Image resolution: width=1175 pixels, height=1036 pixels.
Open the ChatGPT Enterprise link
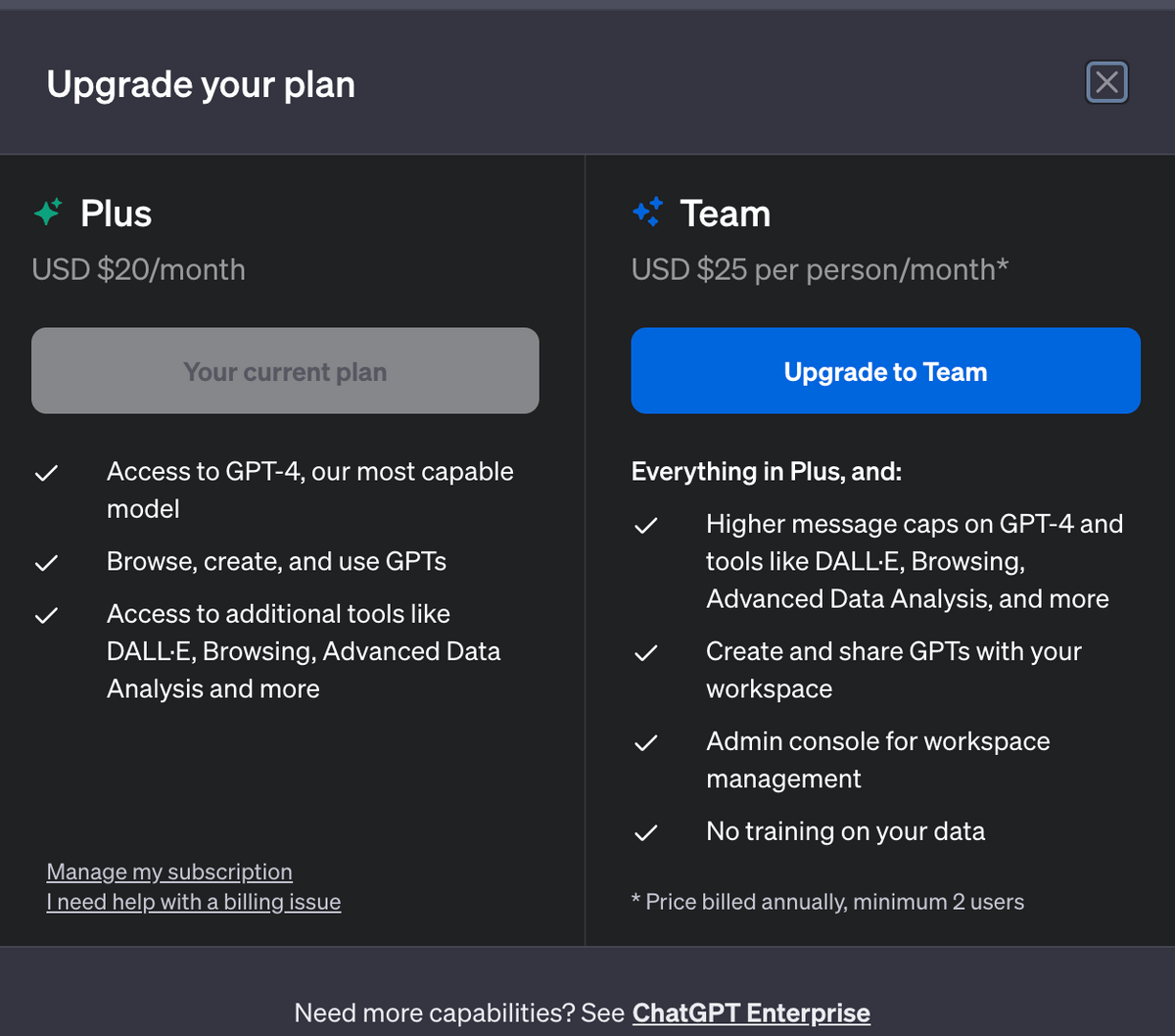point(751,1012)
